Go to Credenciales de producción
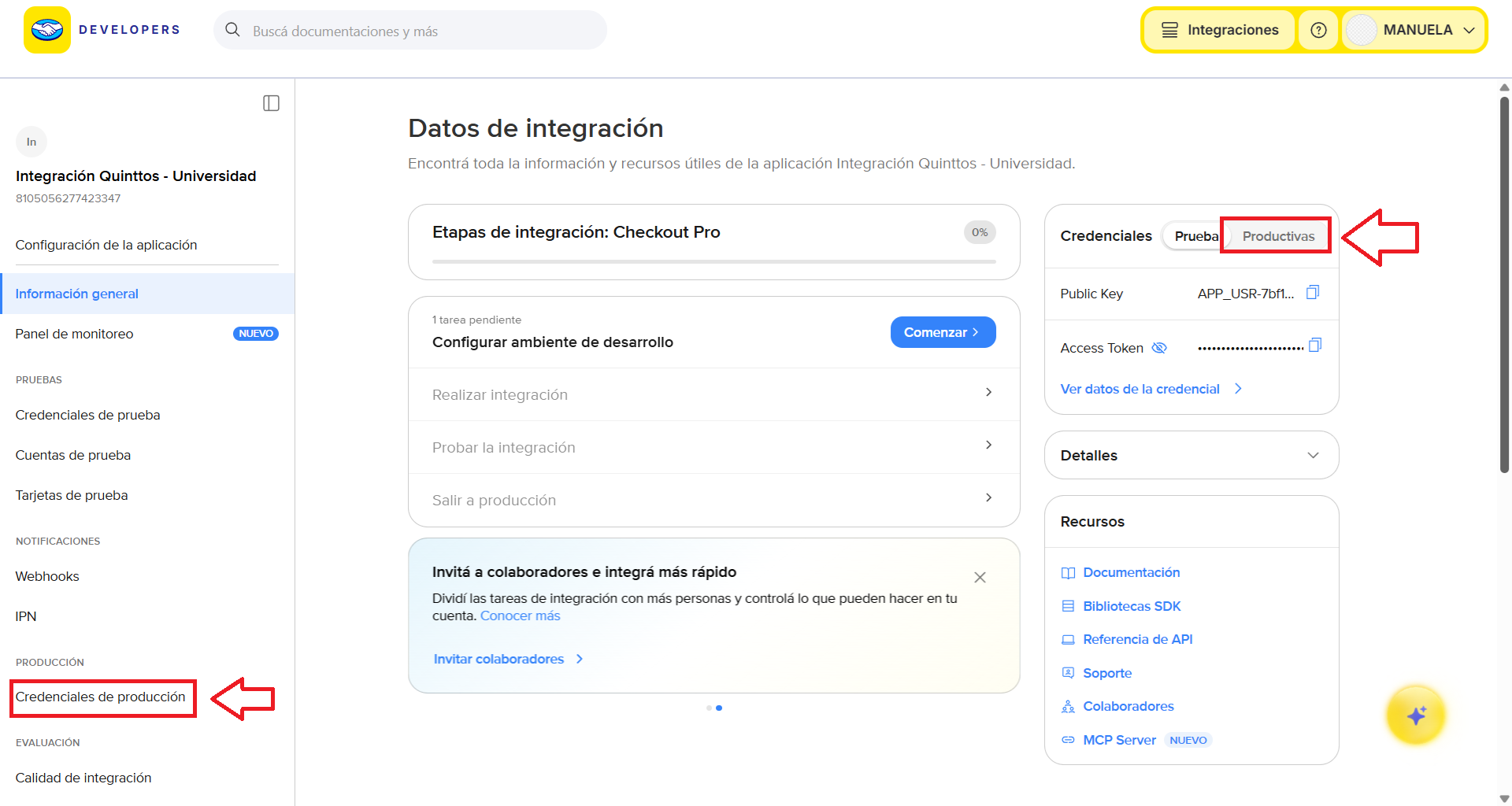 (101, 697)
